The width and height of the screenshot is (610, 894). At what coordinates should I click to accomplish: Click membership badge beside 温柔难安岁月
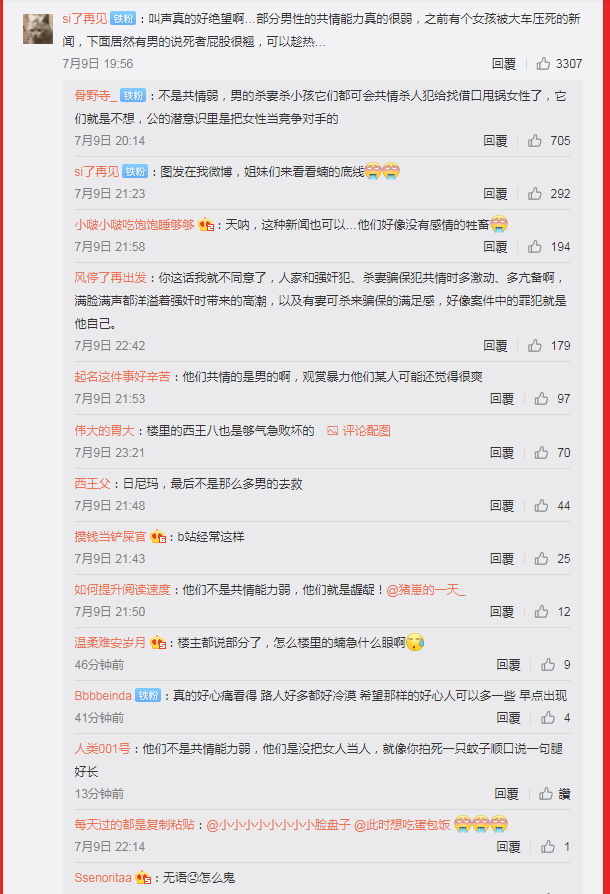click(158, 643)
